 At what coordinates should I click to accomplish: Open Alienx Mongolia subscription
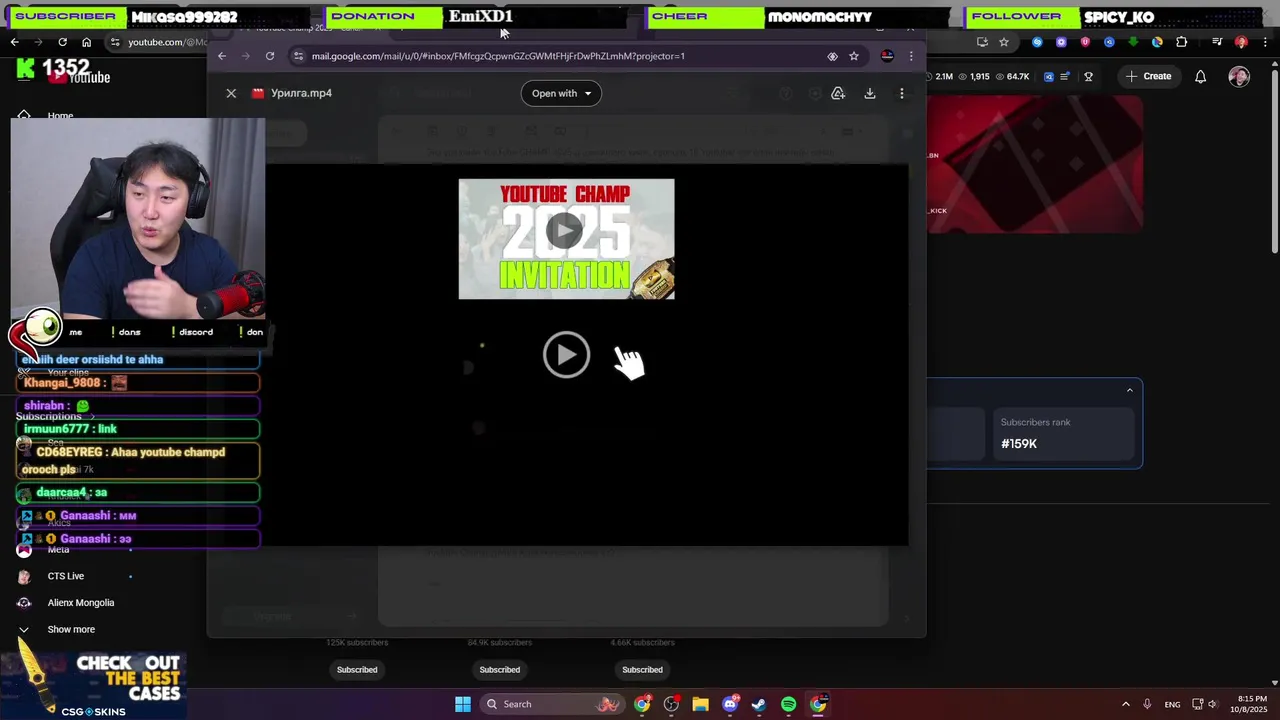coord(80,603)
